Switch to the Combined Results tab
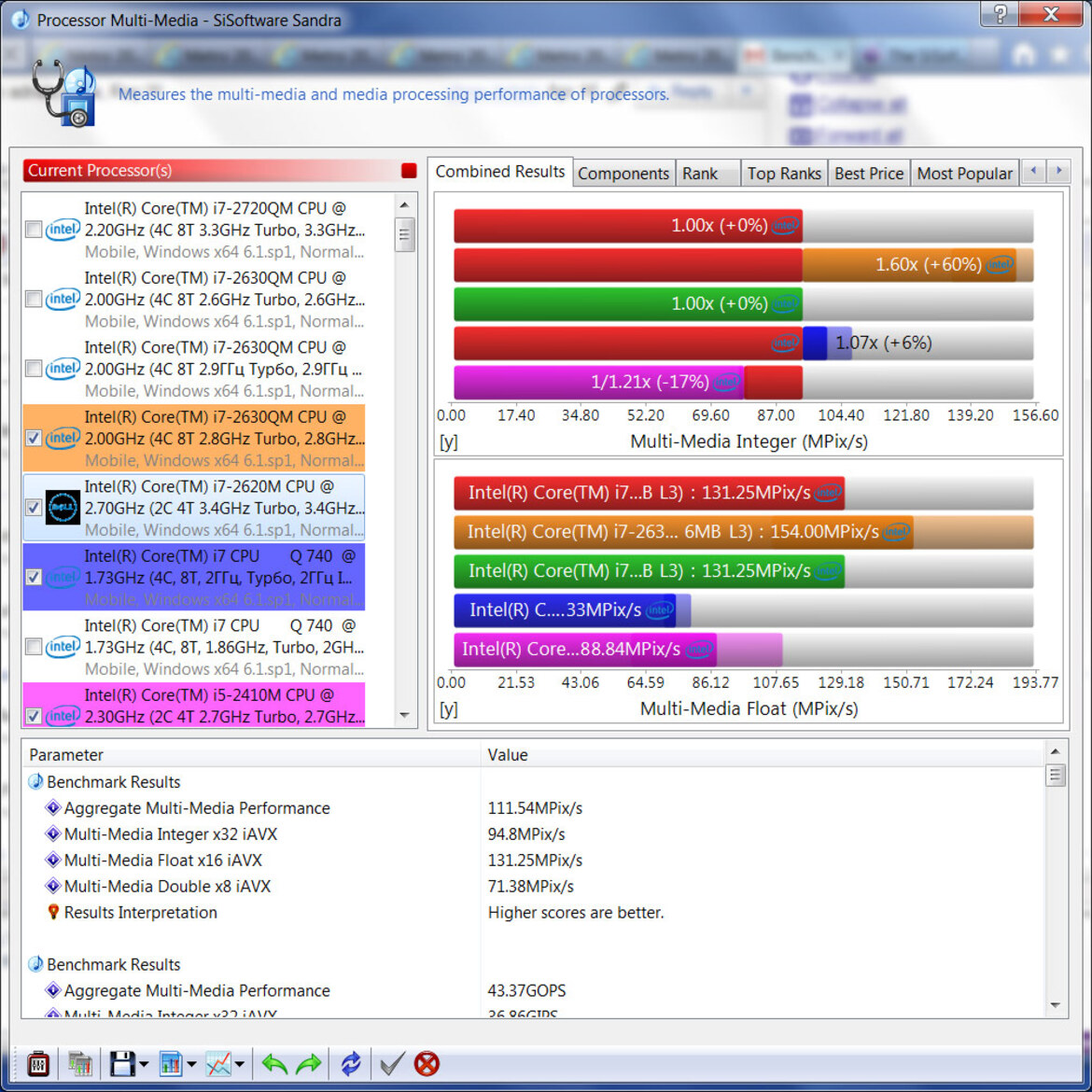 coord(500,172)
